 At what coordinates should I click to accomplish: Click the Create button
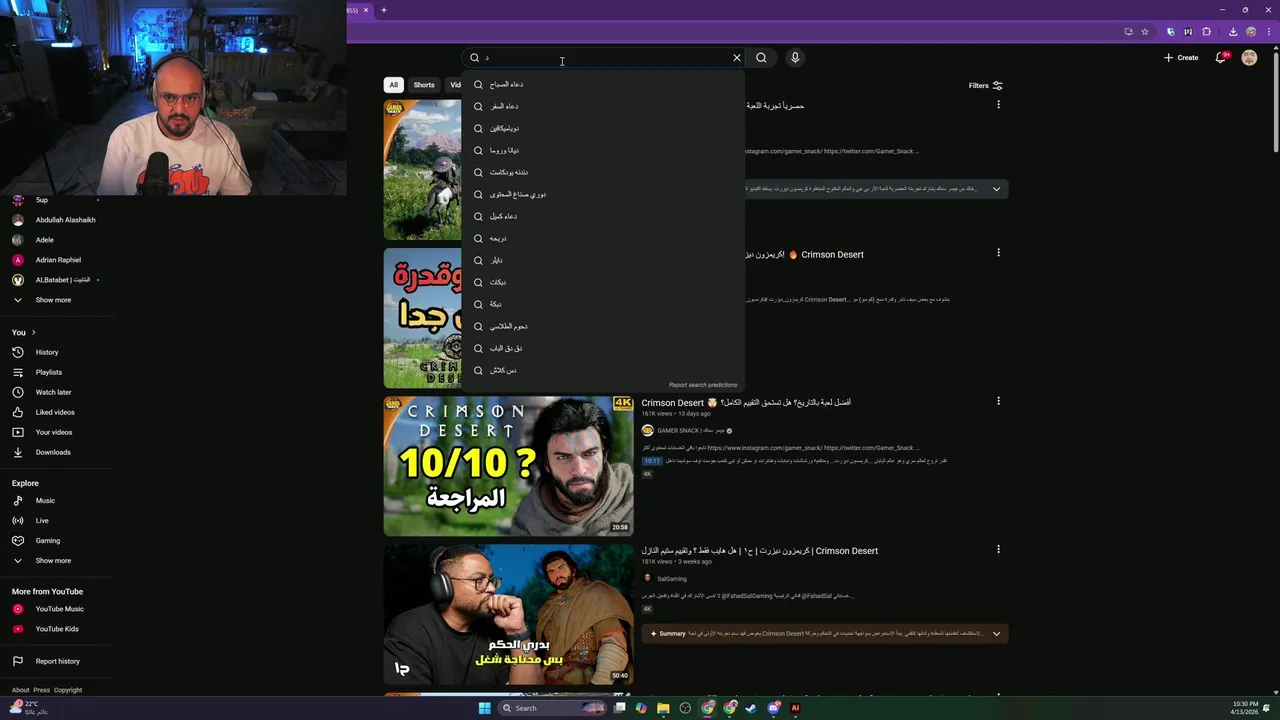(x=1181, y=58)
